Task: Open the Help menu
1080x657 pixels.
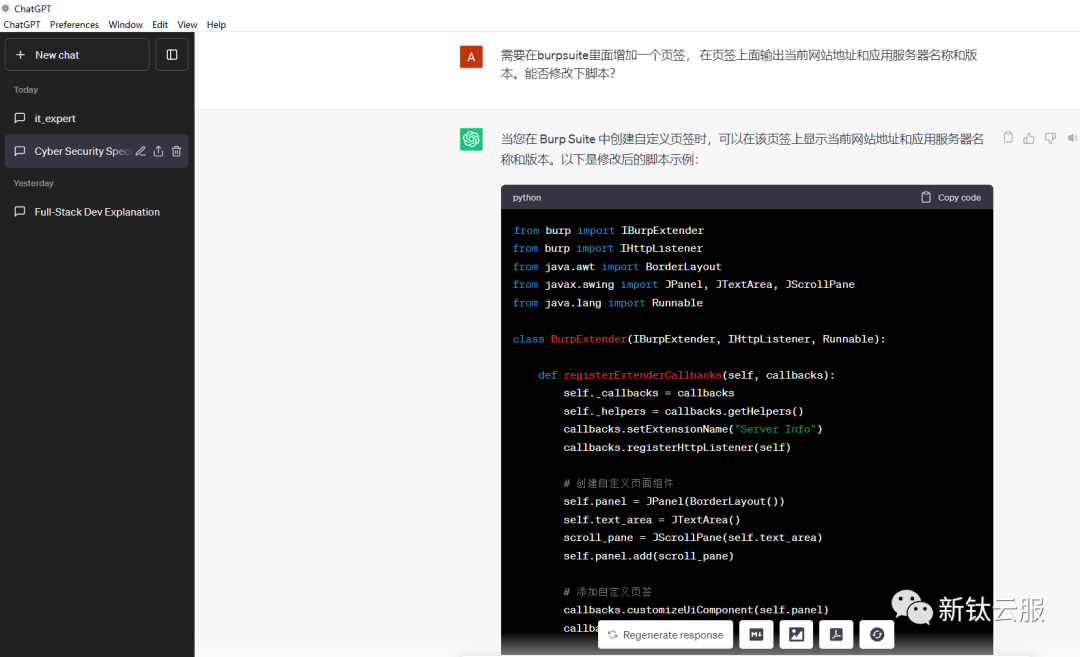Action: point(216,25)
